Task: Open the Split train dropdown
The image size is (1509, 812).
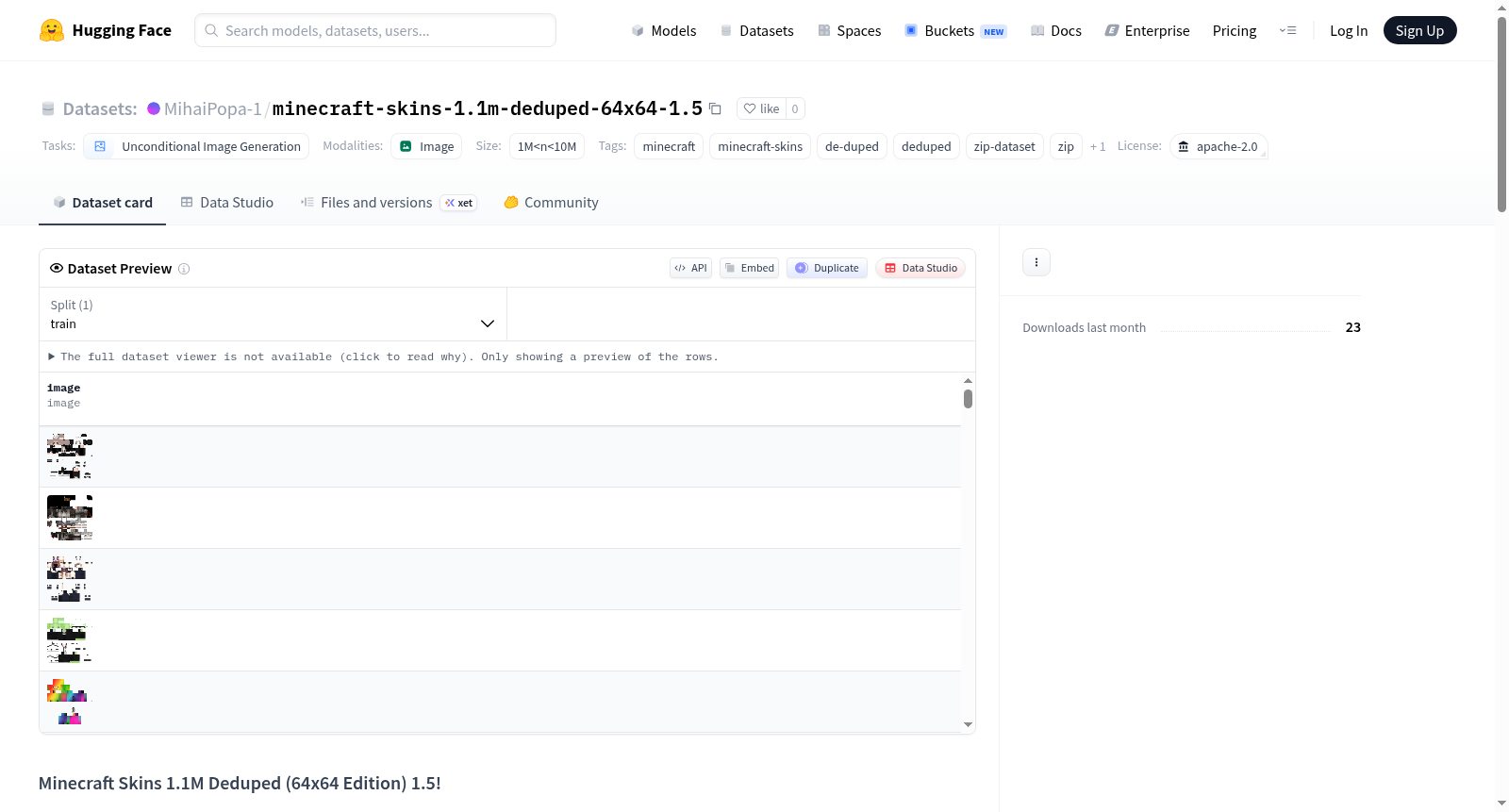Action: click(x=273, y=314)
